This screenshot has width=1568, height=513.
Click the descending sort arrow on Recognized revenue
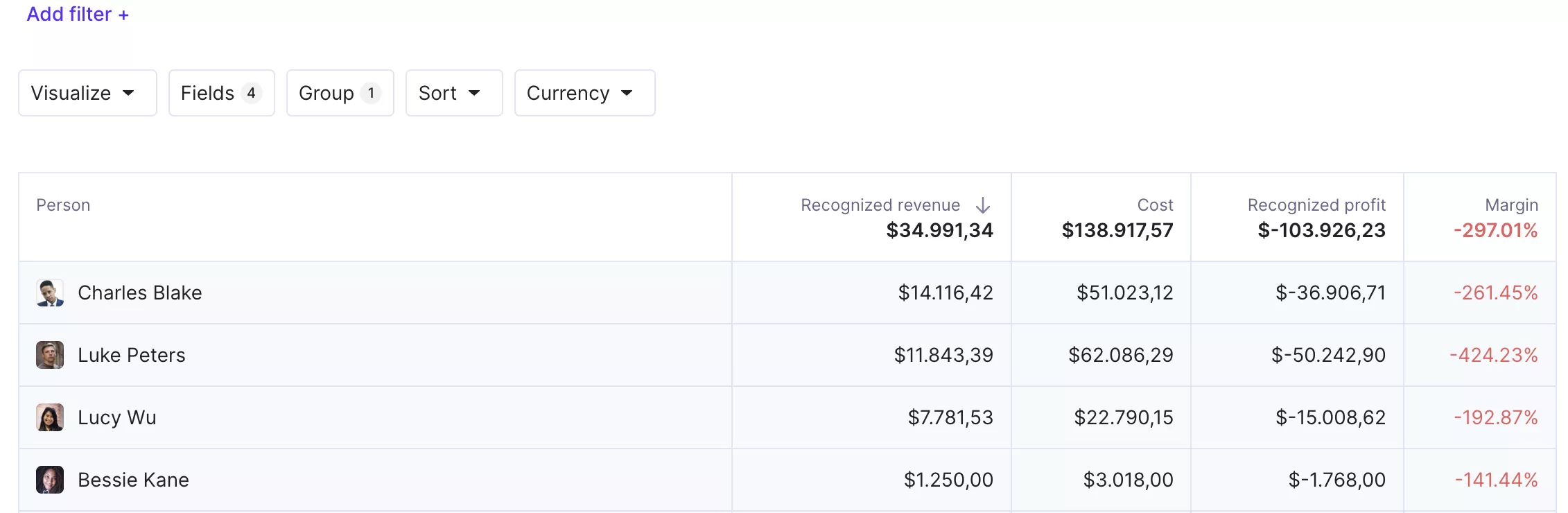pos(983,205)
